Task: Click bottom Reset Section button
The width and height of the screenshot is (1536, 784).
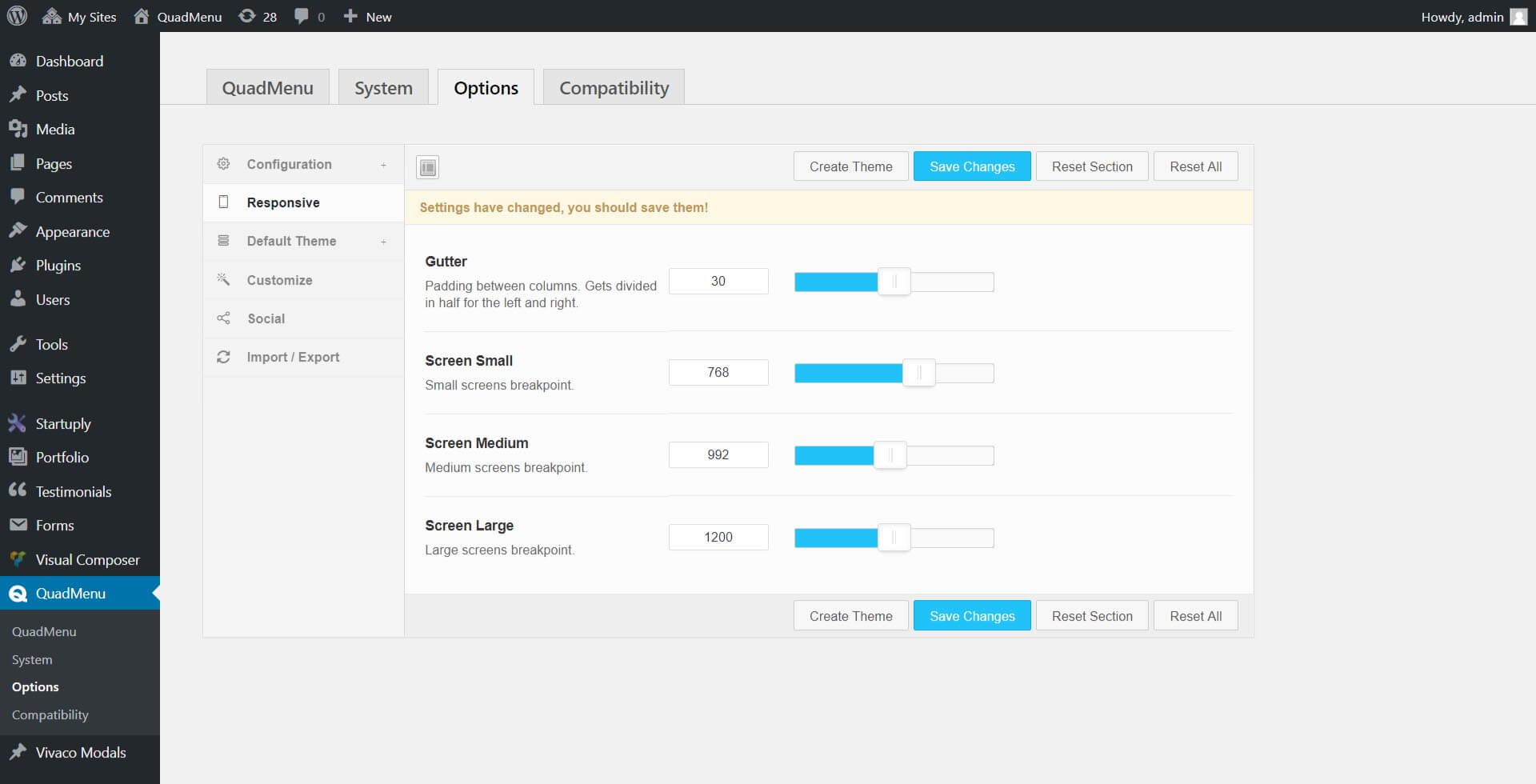Action: point(1092,616)
